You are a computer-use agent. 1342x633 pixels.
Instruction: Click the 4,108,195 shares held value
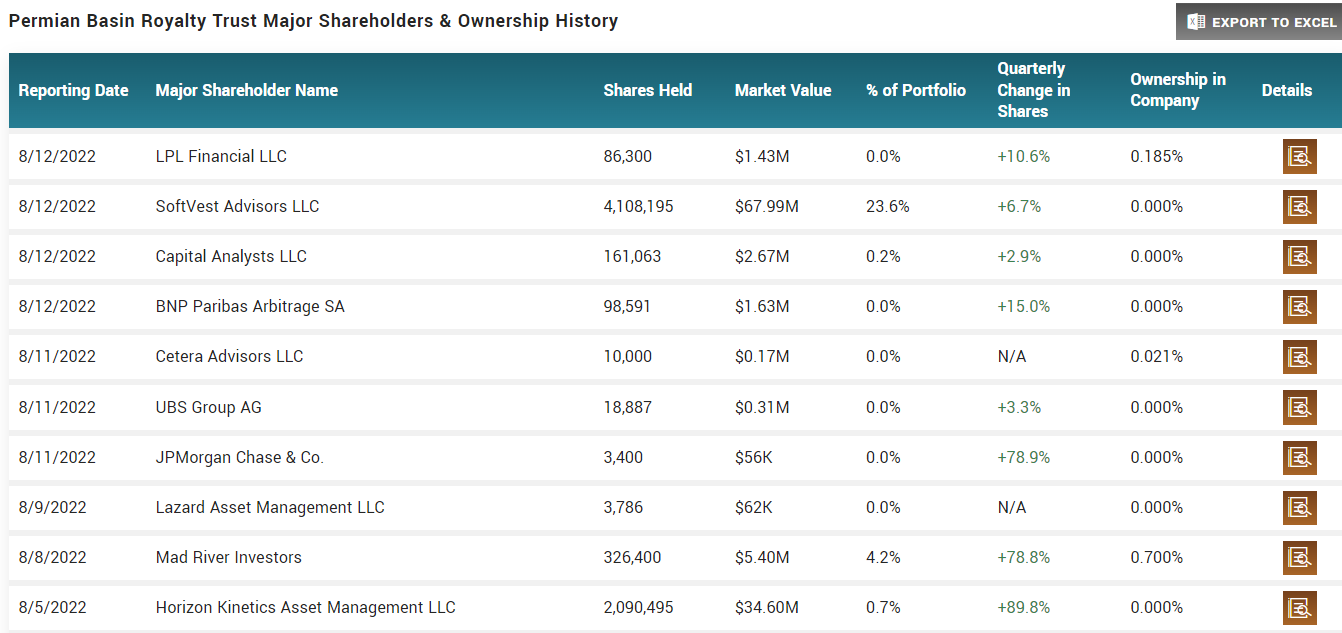tap(638, 206)
